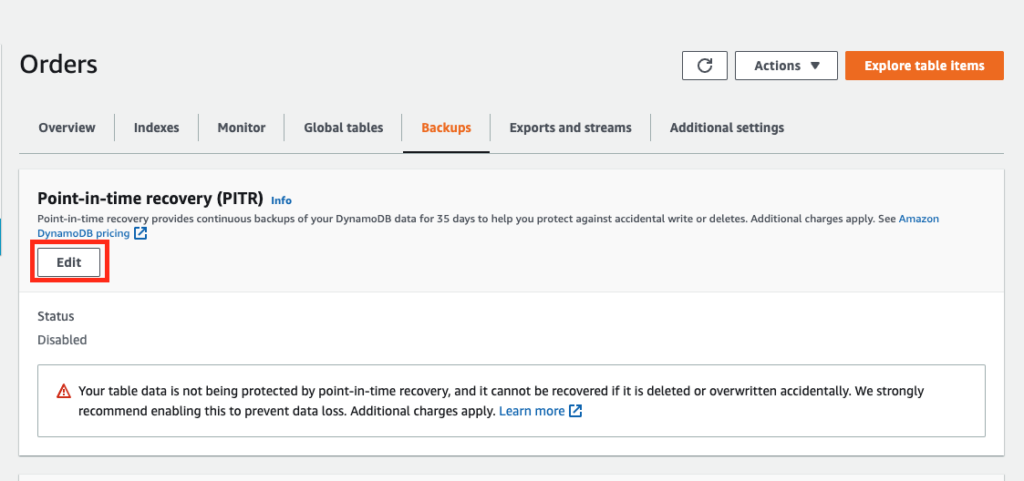
Task: Switch to Additional settings tab
Action: click(727, 128)
